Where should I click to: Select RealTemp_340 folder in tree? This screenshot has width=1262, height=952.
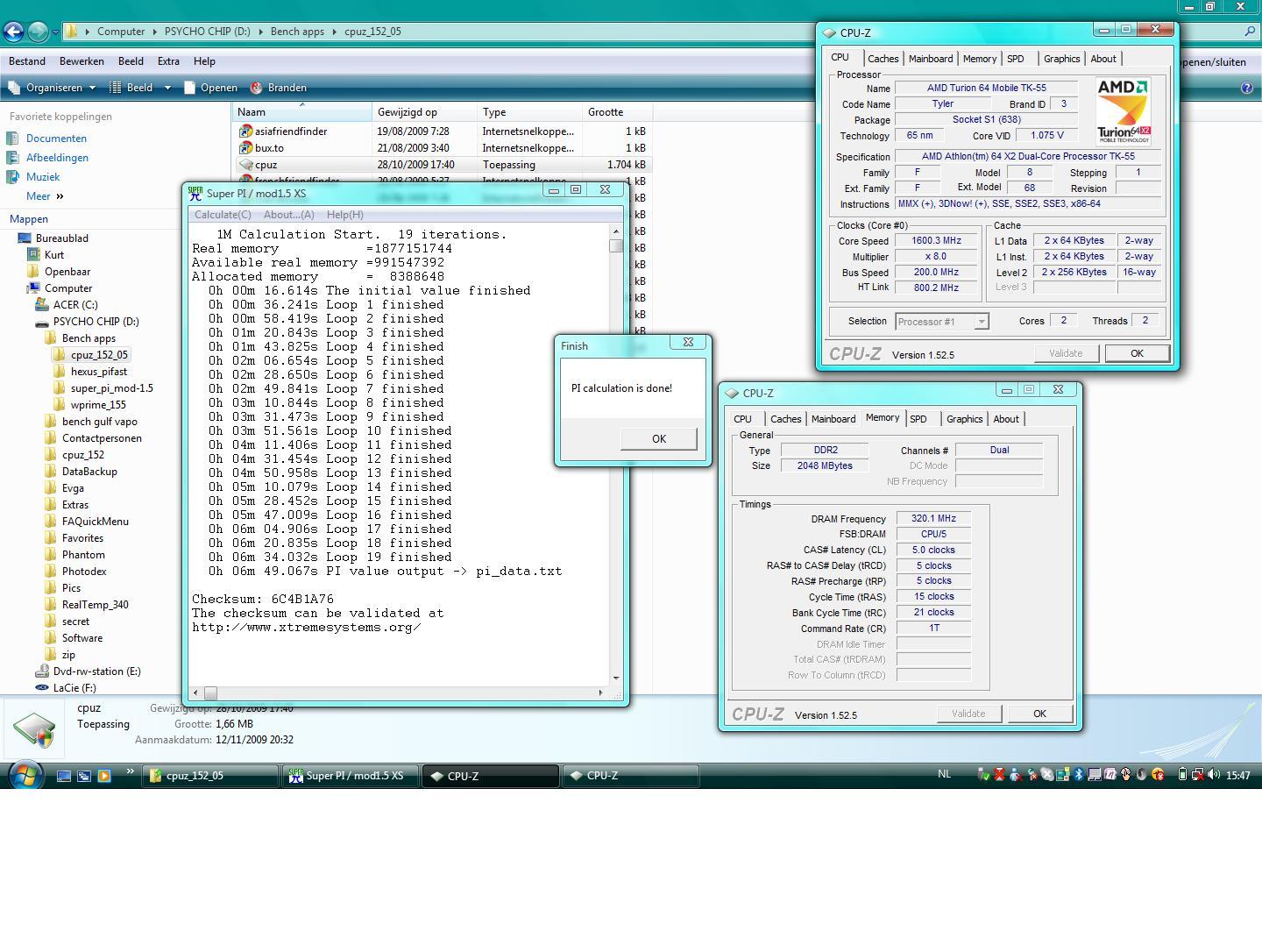click(95, 605)
